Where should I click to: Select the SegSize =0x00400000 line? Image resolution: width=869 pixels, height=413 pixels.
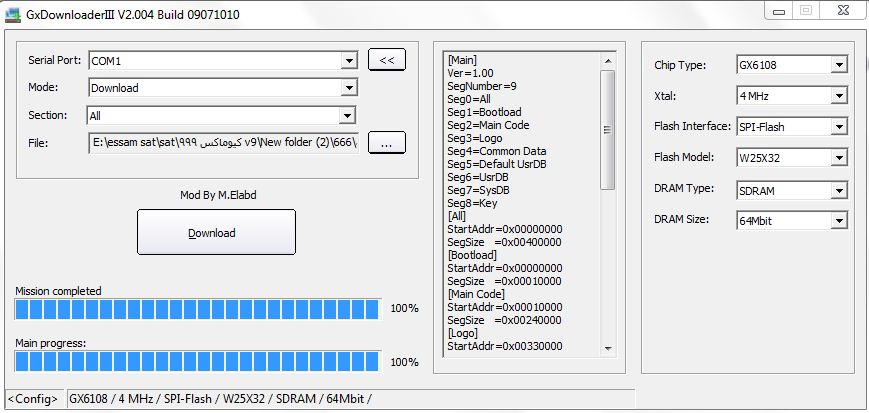click(504, 242)
